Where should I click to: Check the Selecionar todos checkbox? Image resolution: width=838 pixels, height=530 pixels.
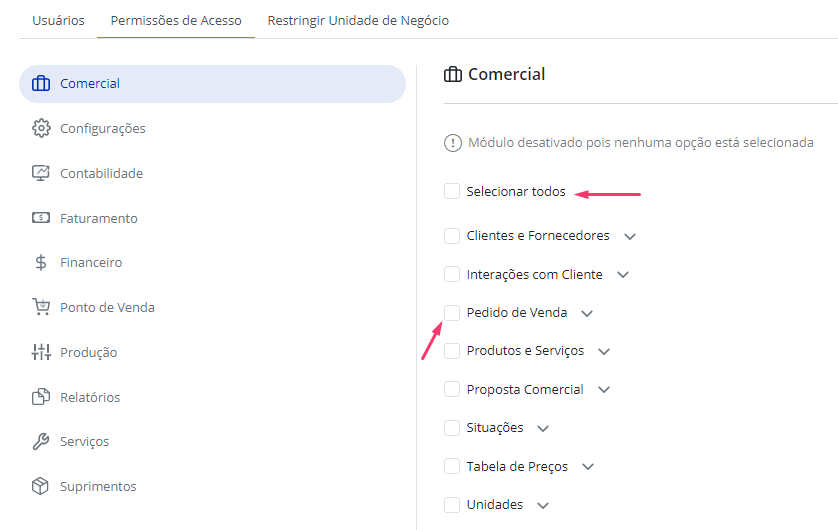452,191
